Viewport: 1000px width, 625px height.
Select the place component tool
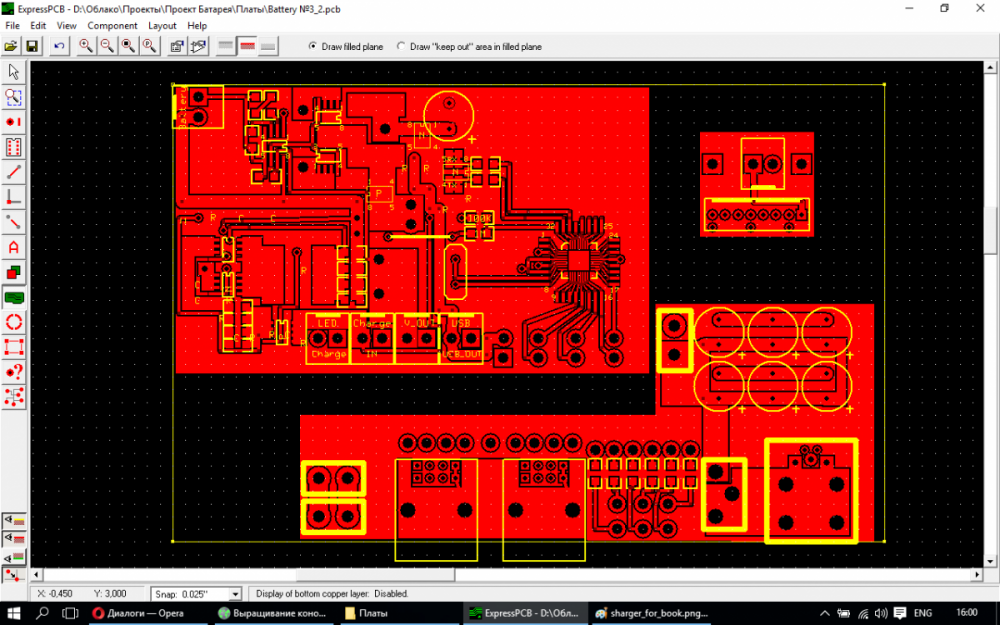pyautogui.click(x=13, y=147)
